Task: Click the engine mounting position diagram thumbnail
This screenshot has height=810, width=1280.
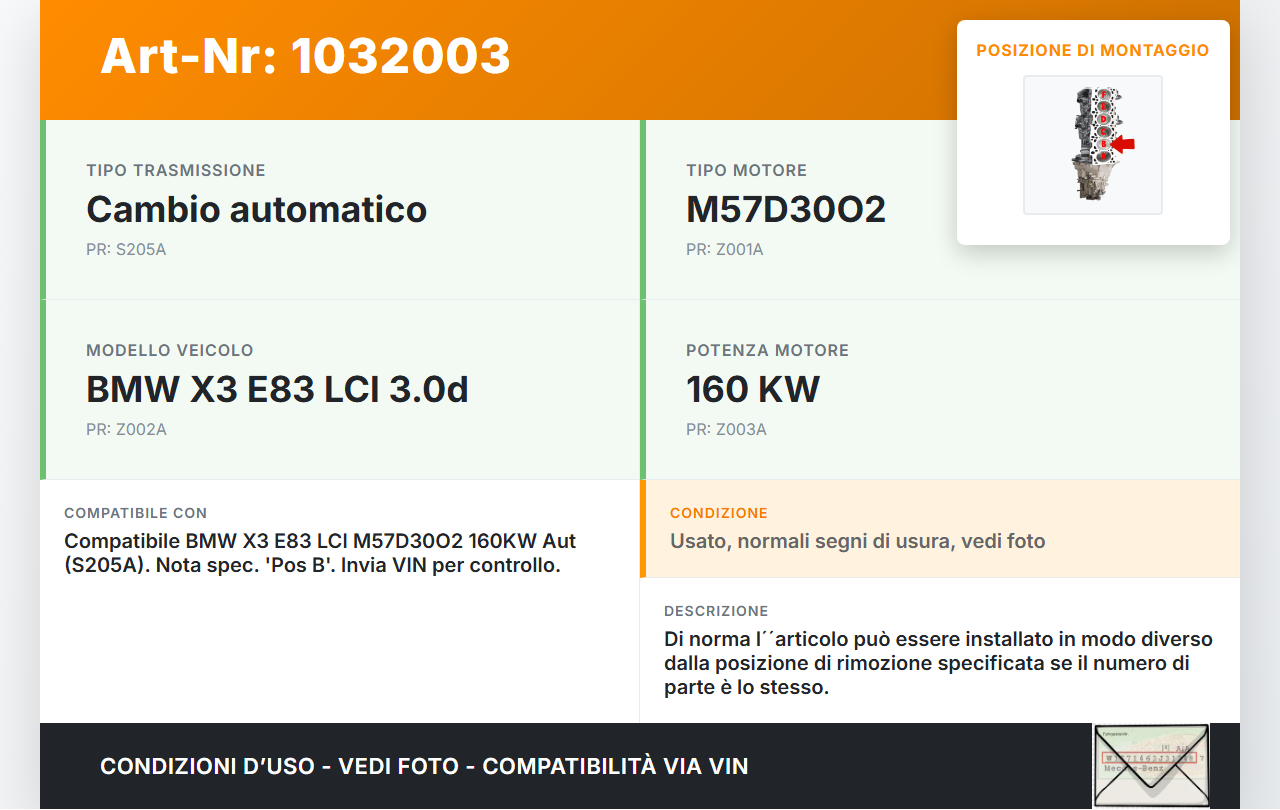Action: (1093, 145)
